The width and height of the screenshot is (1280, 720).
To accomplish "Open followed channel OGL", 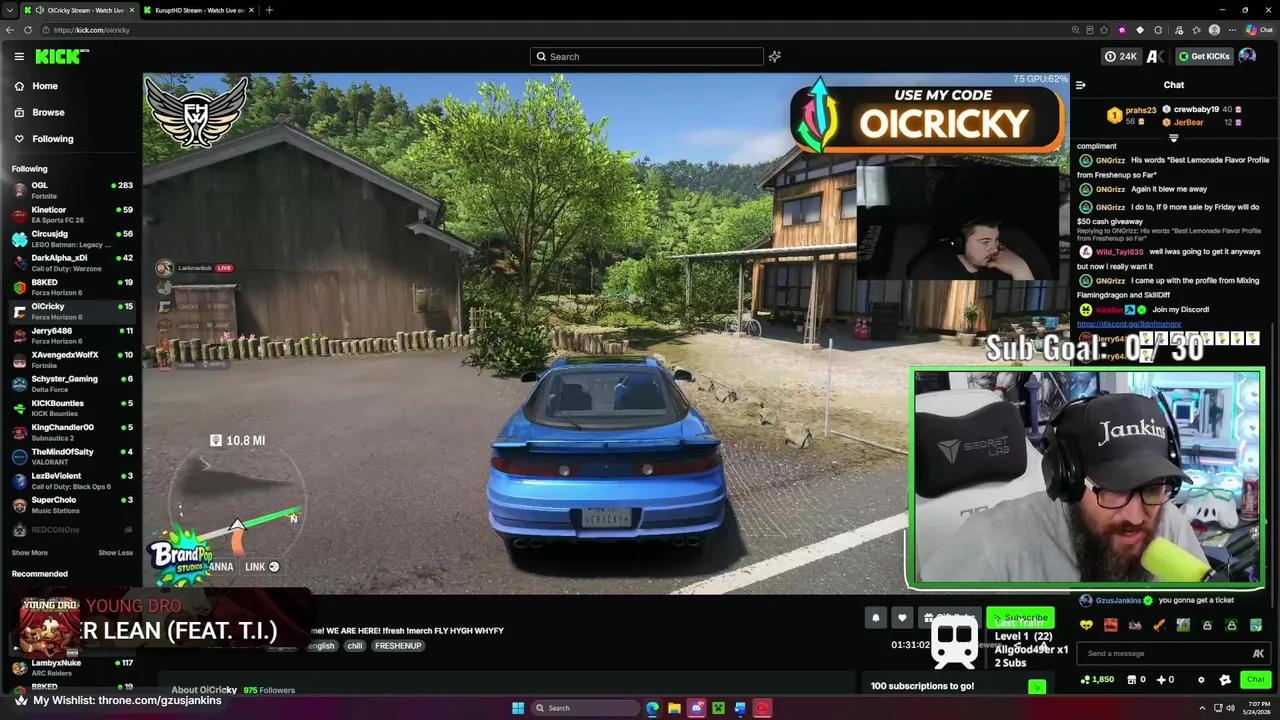I will pyautogui.click(x=70, y=190).
